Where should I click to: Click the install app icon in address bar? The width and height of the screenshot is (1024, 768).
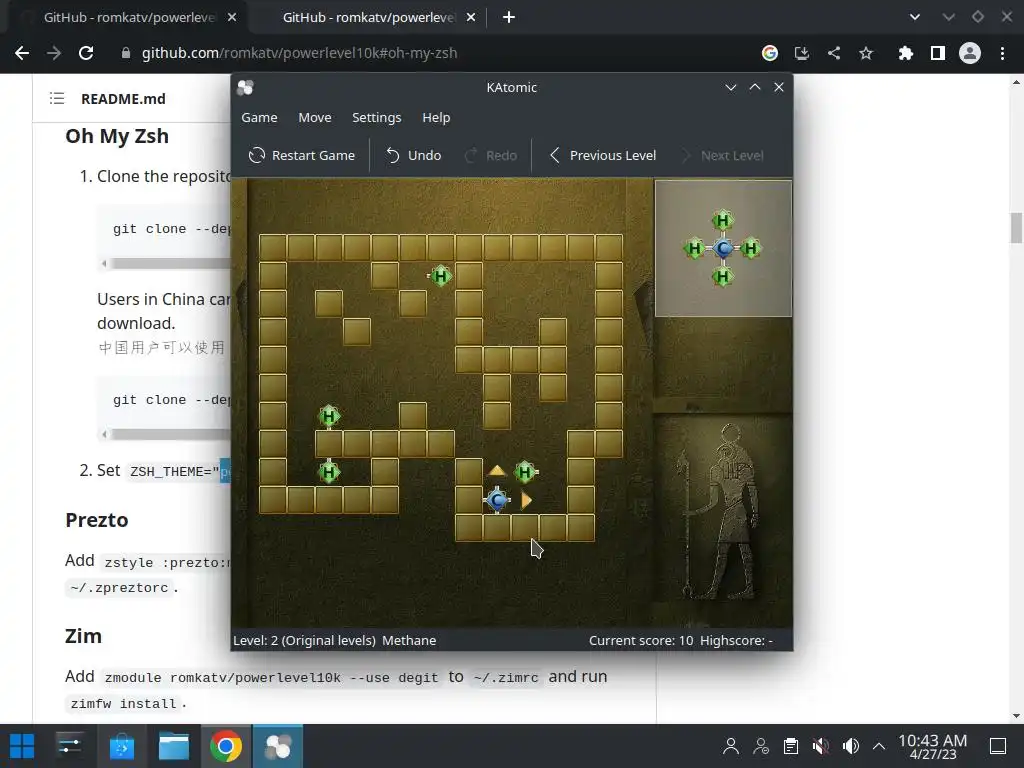coord(802,54)
